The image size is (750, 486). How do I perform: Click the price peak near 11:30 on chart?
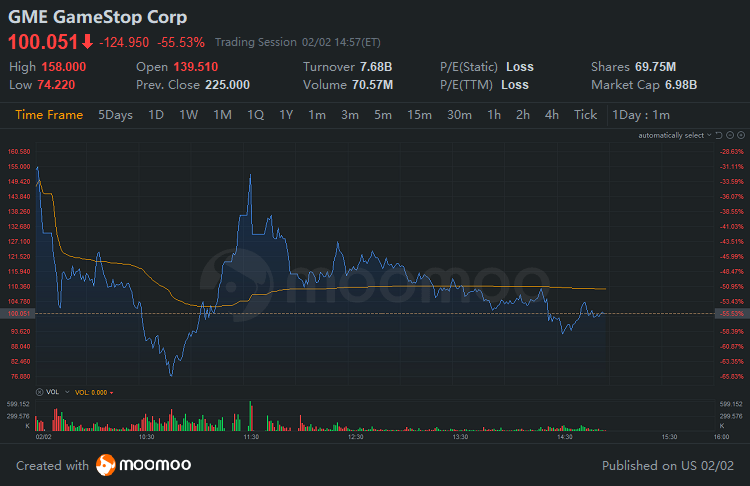[x=250, y=176]
